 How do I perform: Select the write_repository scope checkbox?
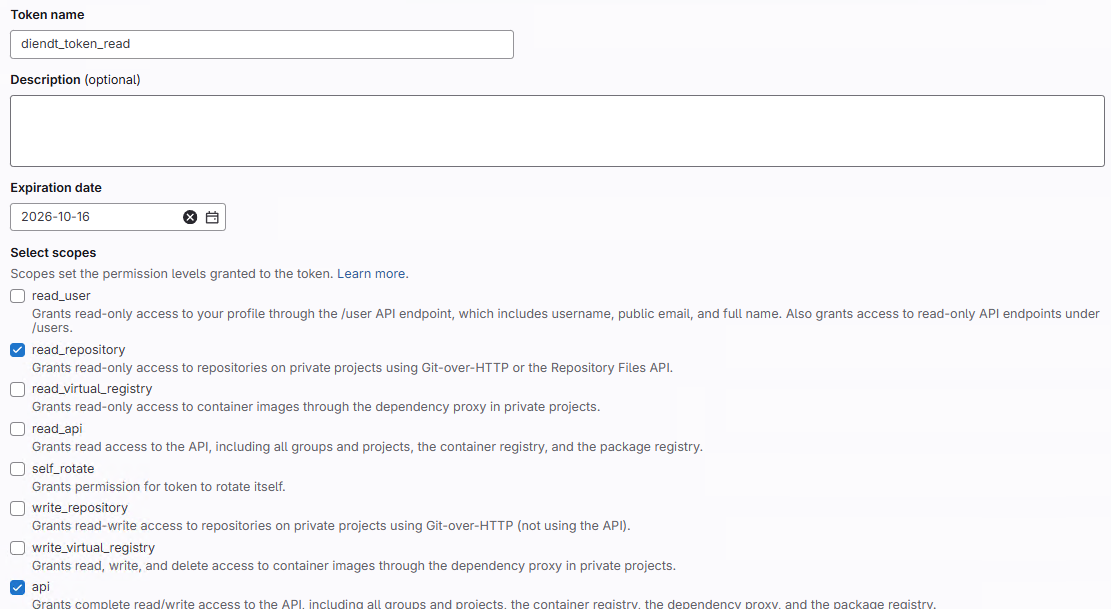(17, 508)
